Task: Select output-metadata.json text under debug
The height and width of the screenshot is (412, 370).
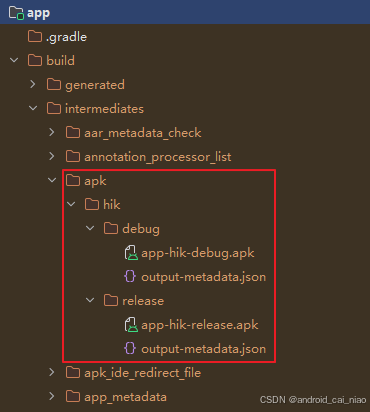Action: [x=204, y=277]
